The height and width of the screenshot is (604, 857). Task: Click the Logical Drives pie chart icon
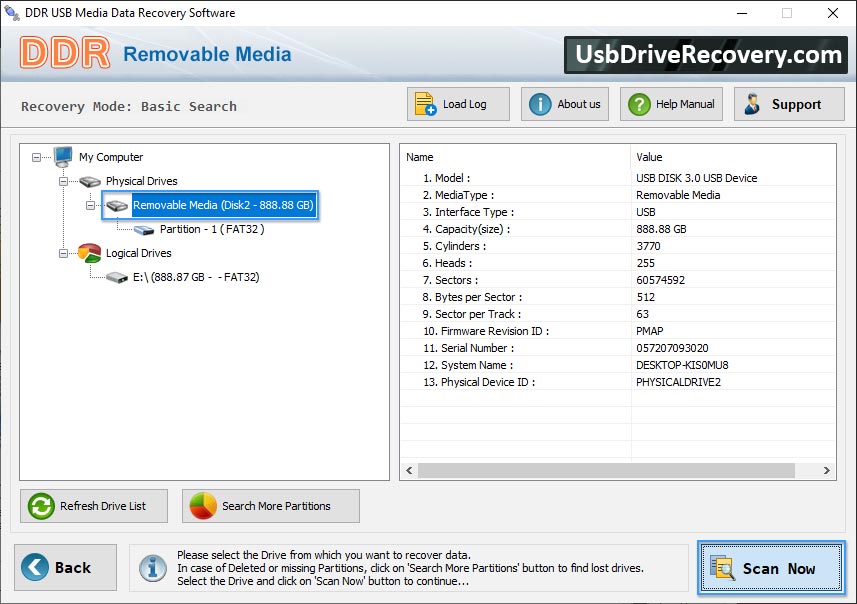[x=90, y=253]
